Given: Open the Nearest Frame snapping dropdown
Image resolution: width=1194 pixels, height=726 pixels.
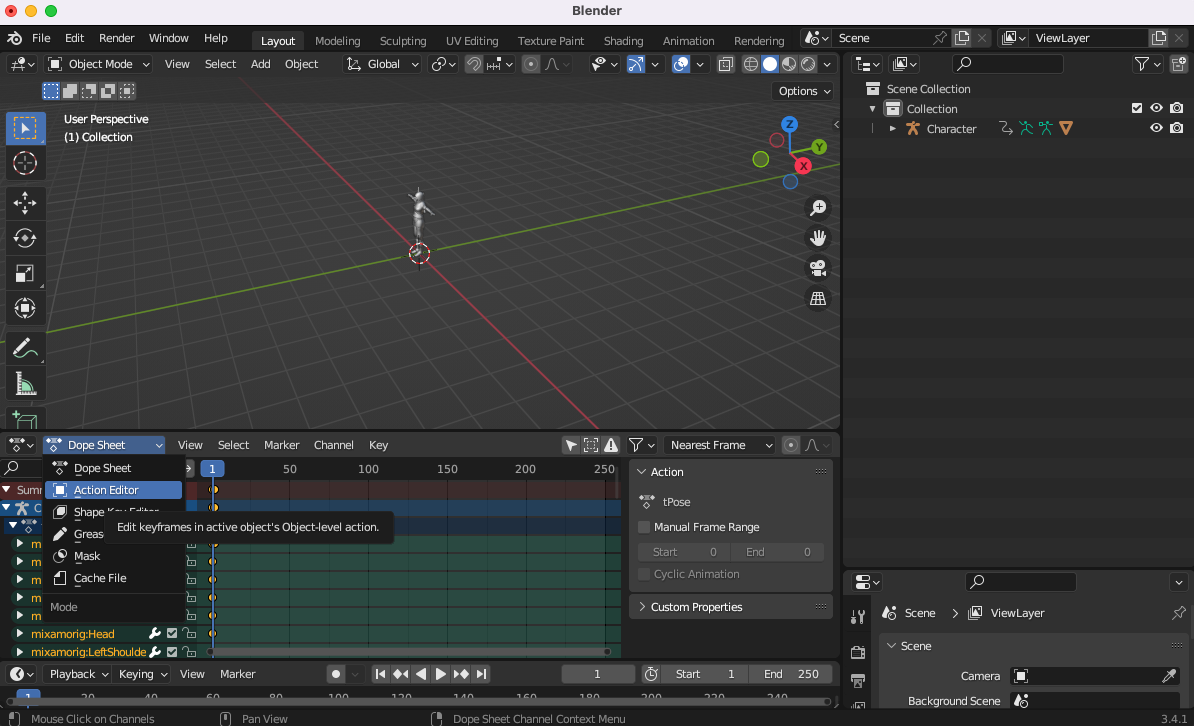Looking at the screenshot, I should (x=720, y=445).
